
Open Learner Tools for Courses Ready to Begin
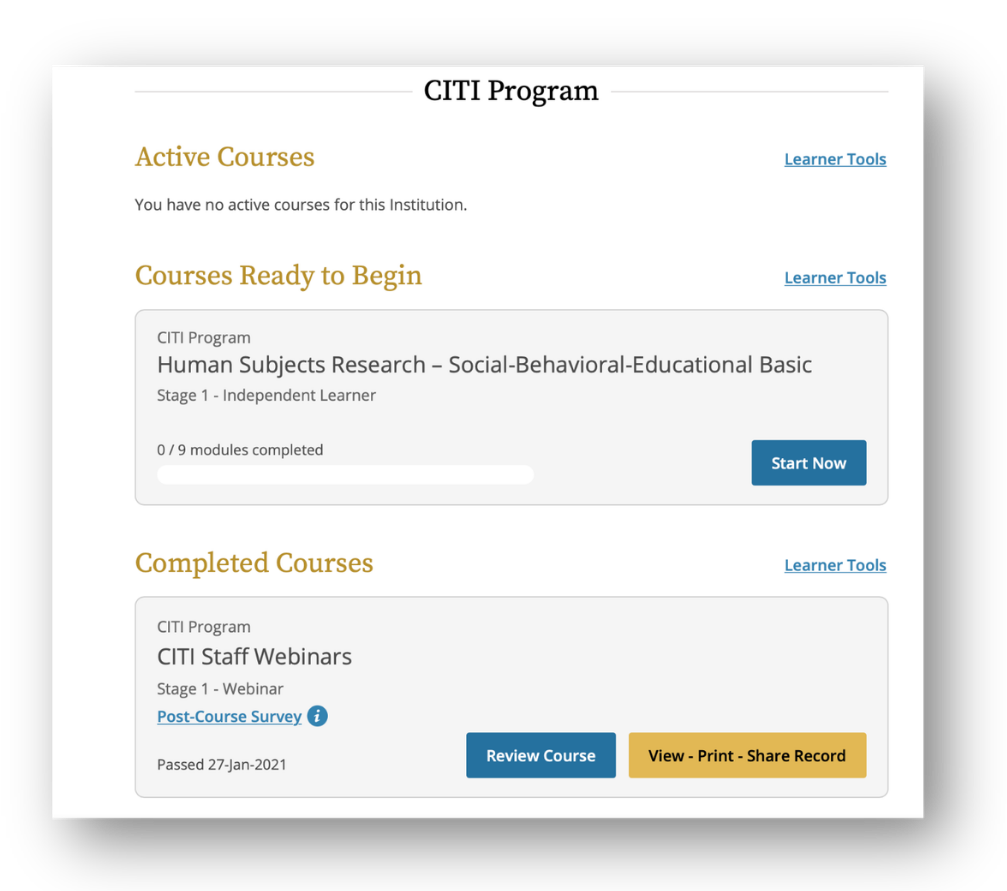(835, 278)
